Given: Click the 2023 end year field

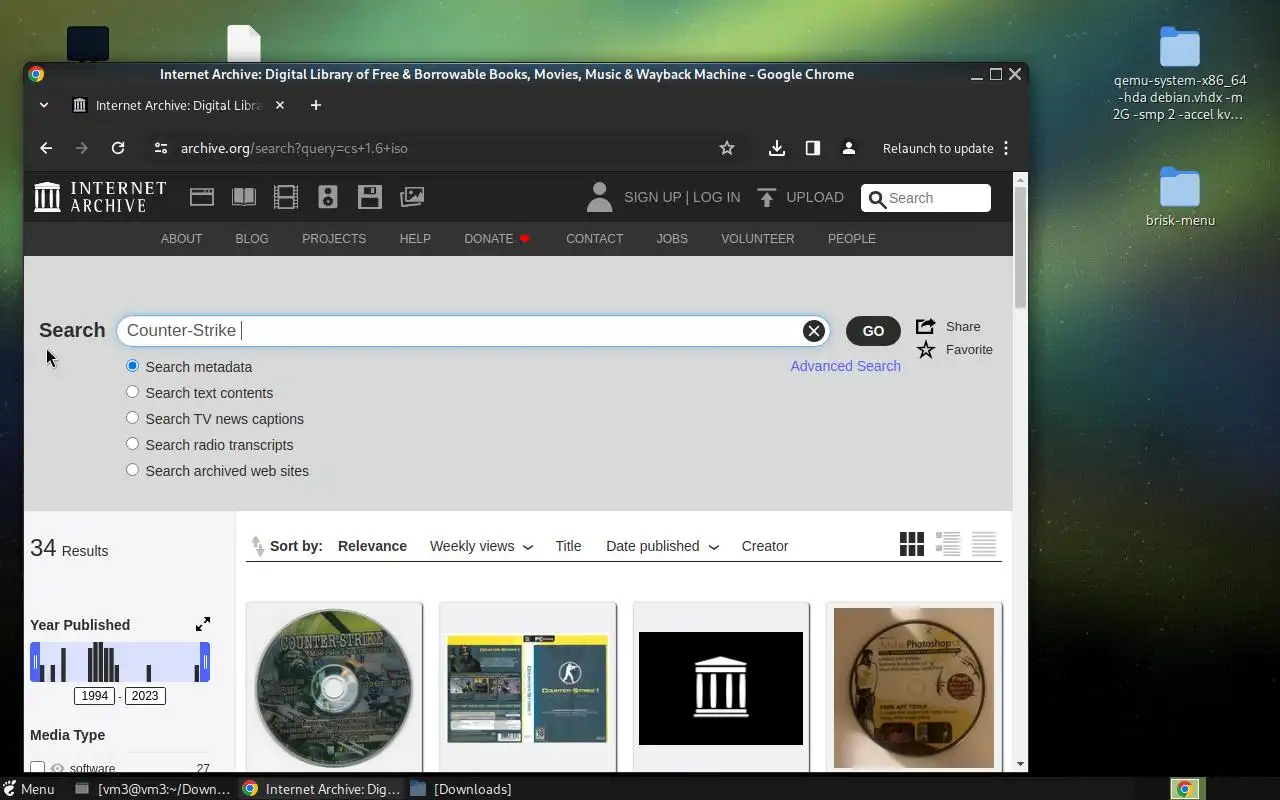Looking at the screenshot, I should point(145,696).
